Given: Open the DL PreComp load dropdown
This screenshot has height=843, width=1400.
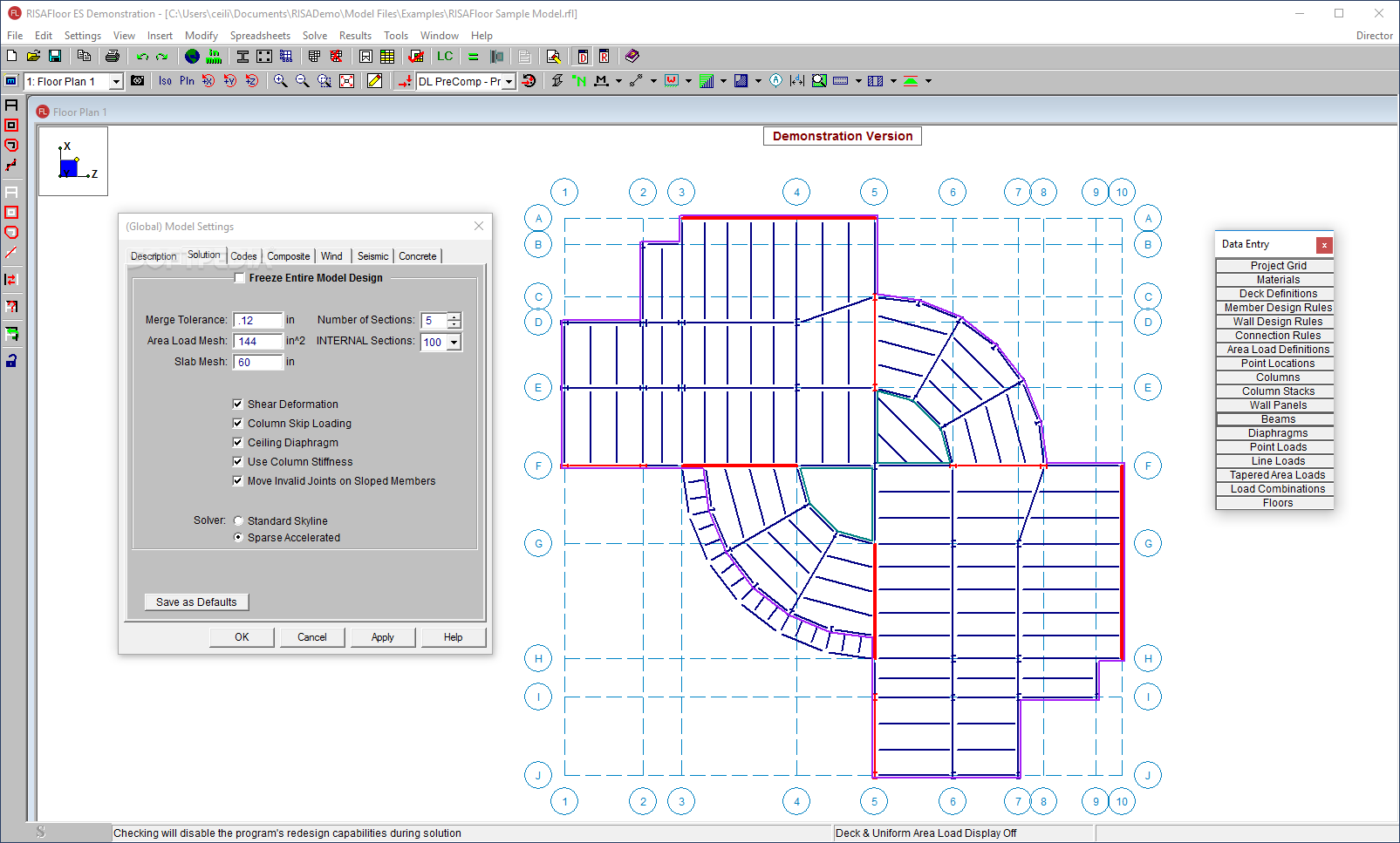Looking at the screenshot, I should coord(509,81).
